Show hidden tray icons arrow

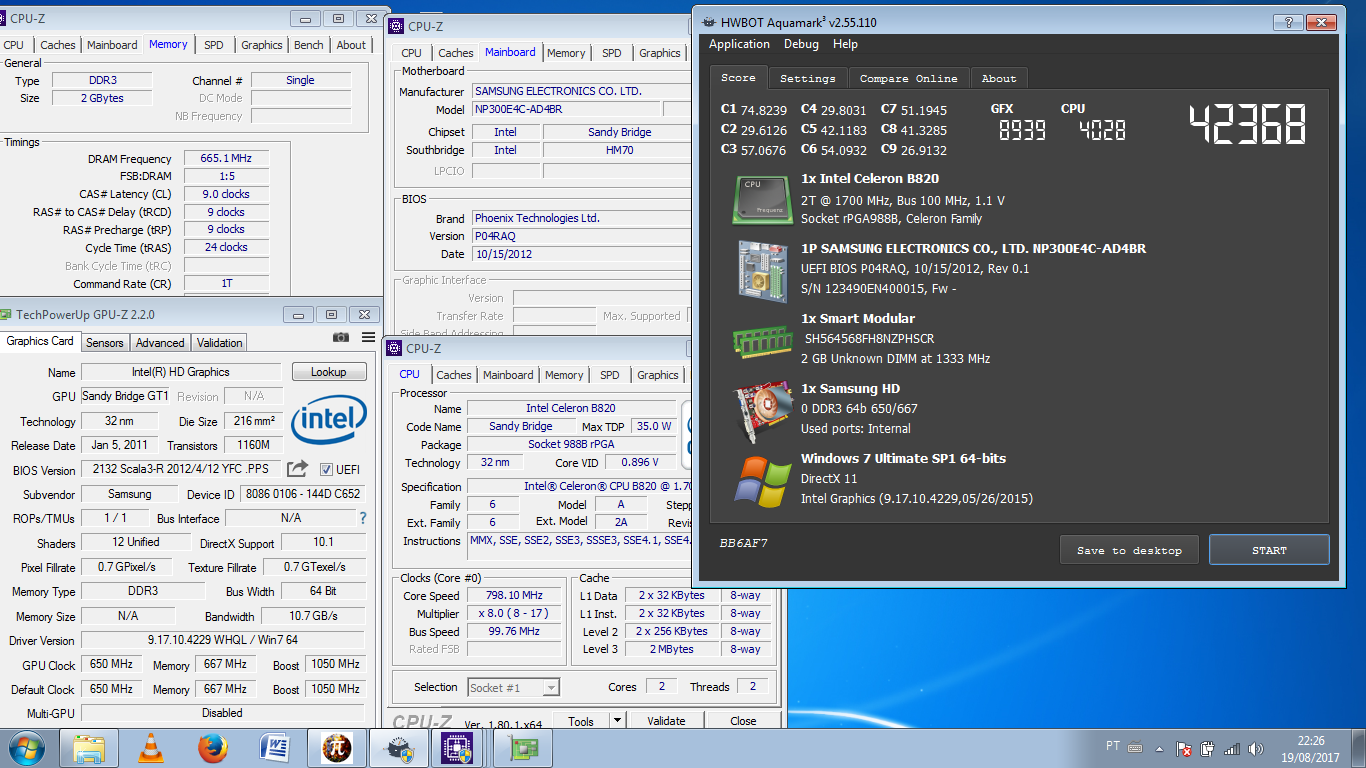[x=1160, y=748]
